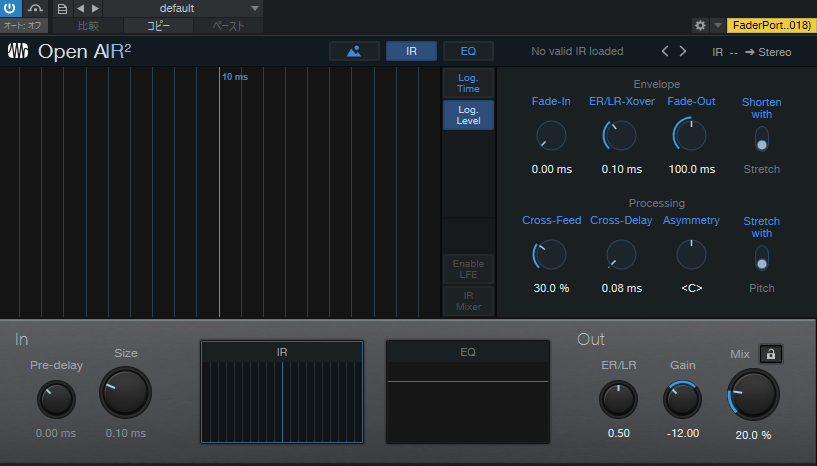
Task: Toggle the Shorten with Stretch switch
Action: (x=762, y=139)
